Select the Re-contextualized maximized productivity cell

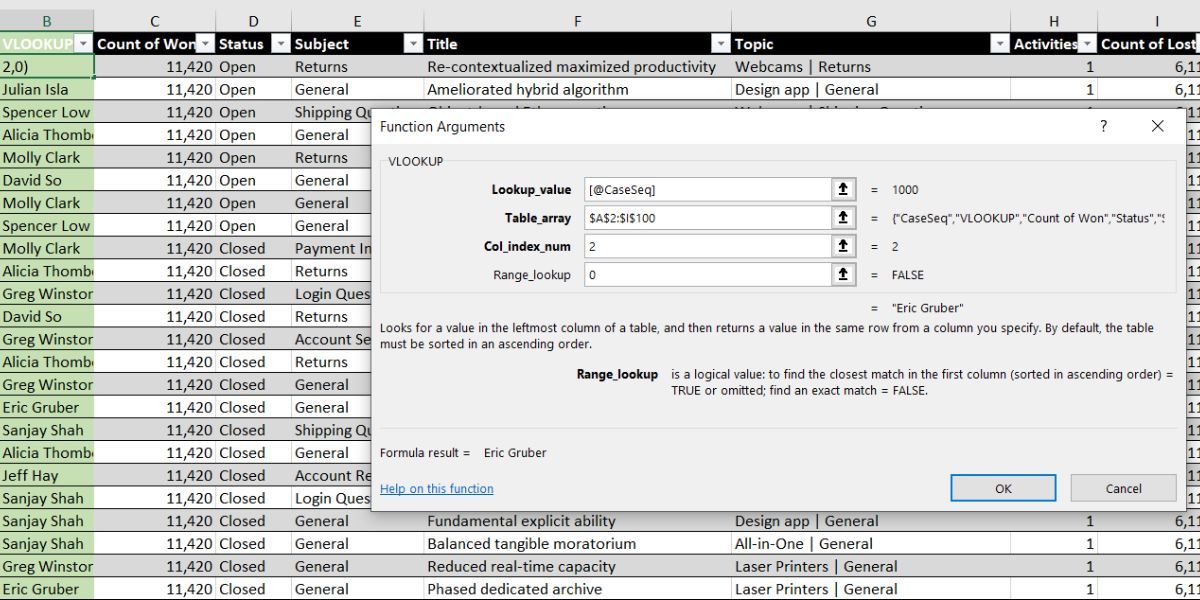tap(577, 66)
